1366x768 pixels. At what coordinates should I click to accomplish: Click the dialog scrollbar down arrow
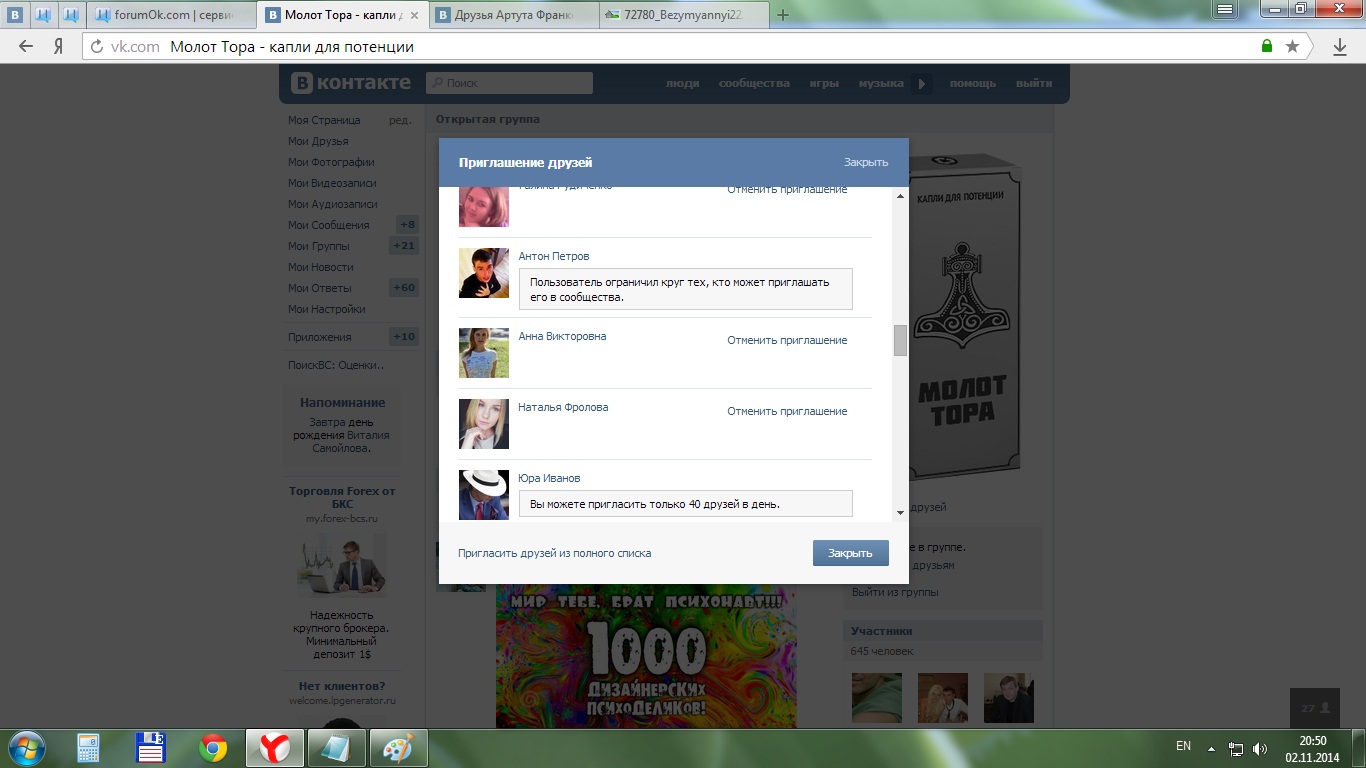click(900, 513)
